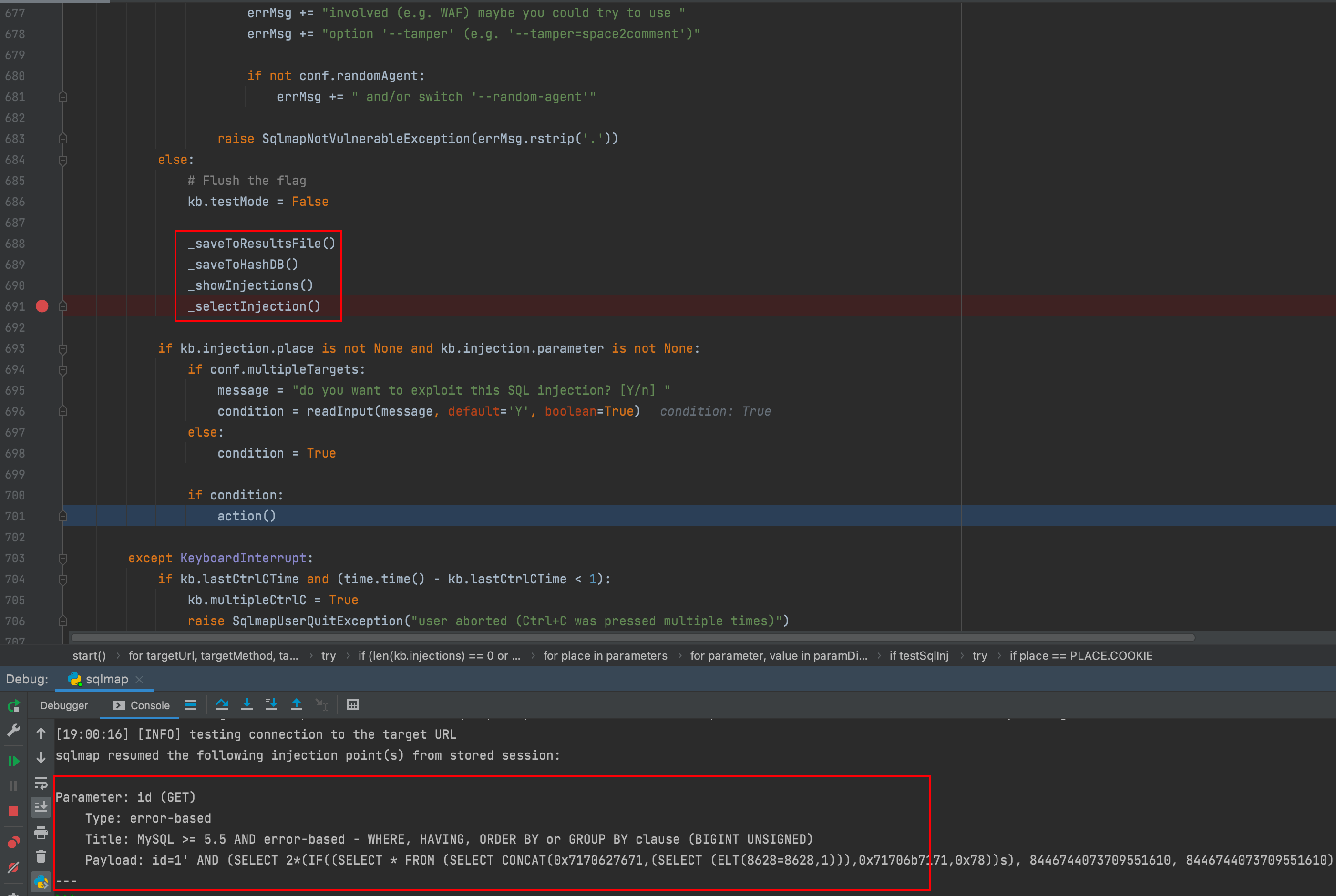
Task: Click the start() breadcrumb item
Action: (x=89, y=655)
